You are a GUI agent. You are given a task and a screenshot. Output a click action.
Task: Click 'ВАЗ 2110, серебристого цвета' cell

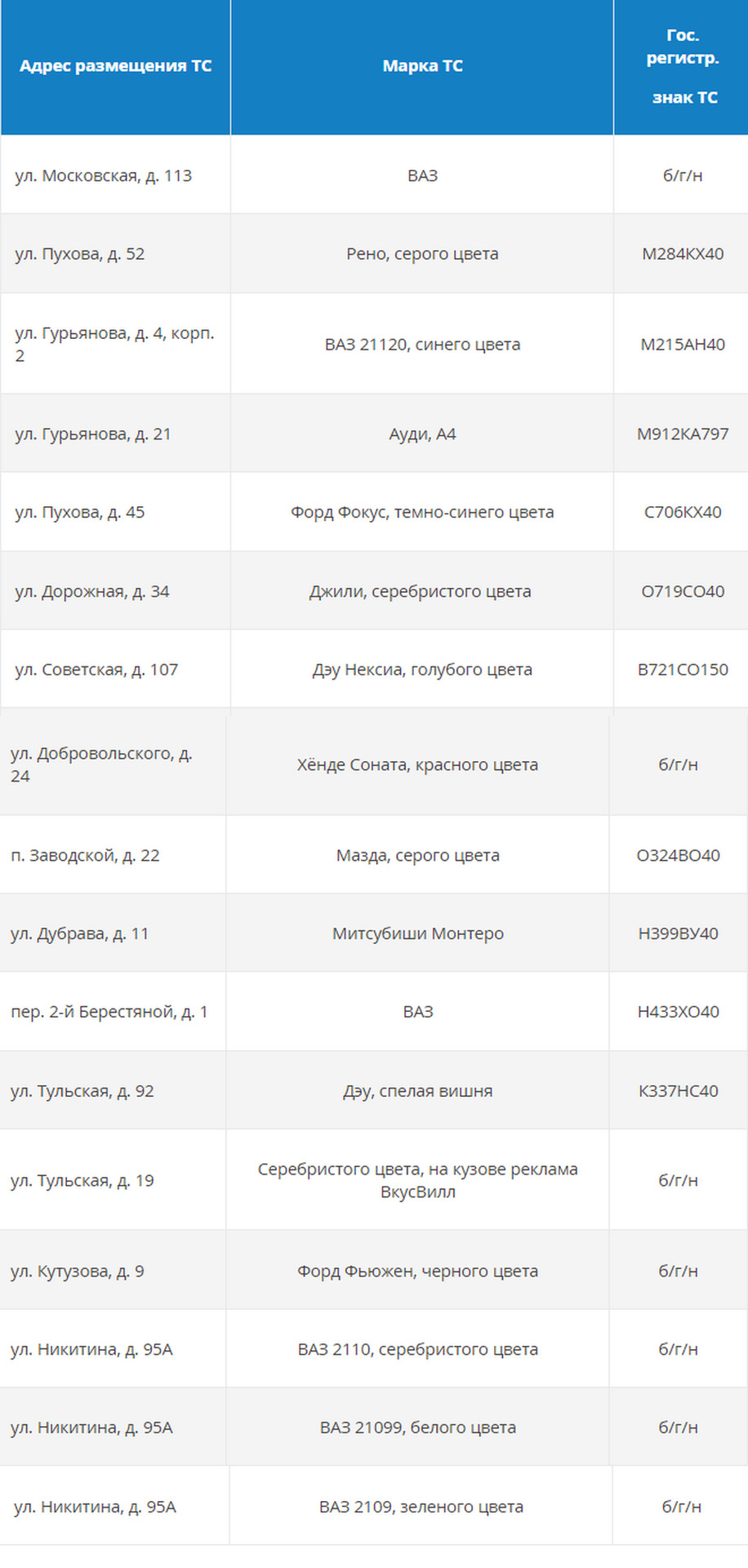click(x=417, y=1350)
